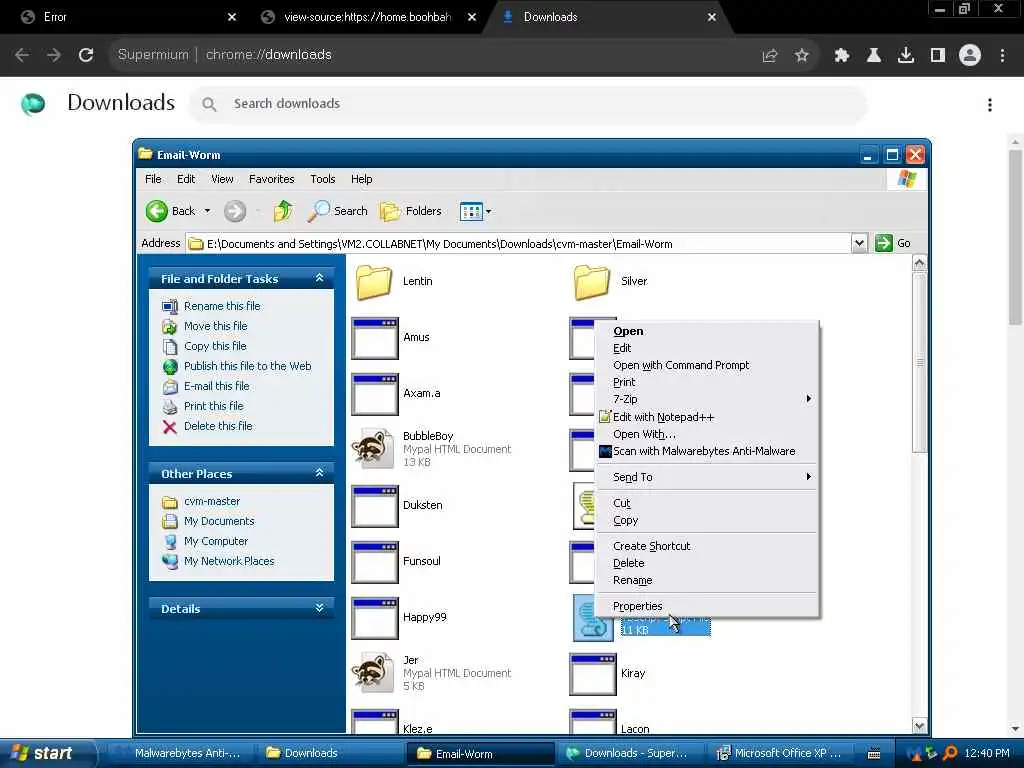Click the My Network Places icon
The height and width of the screenshot is (768, 1024).
click(170, 562)
